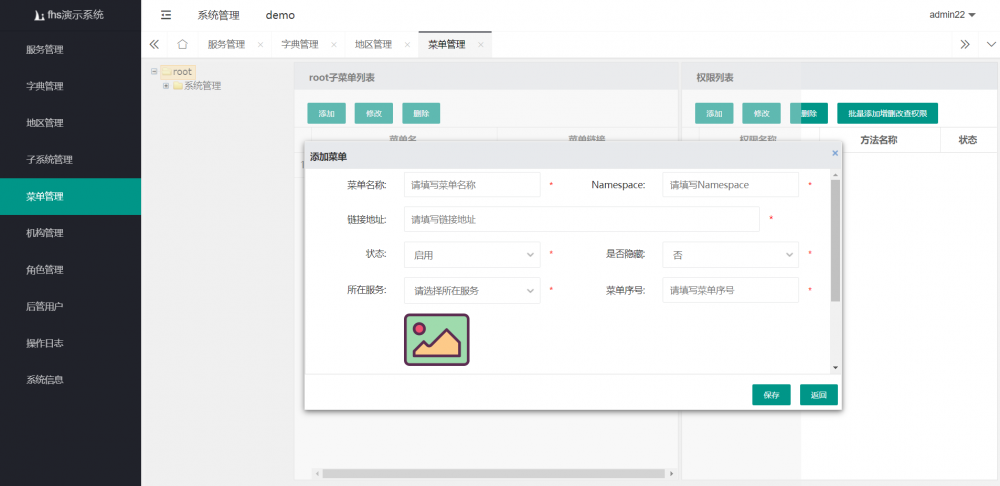This screenshot has height=486, width=1000.
Task: Click the dialog scrollbar down arrow
Action: point(835,368)
